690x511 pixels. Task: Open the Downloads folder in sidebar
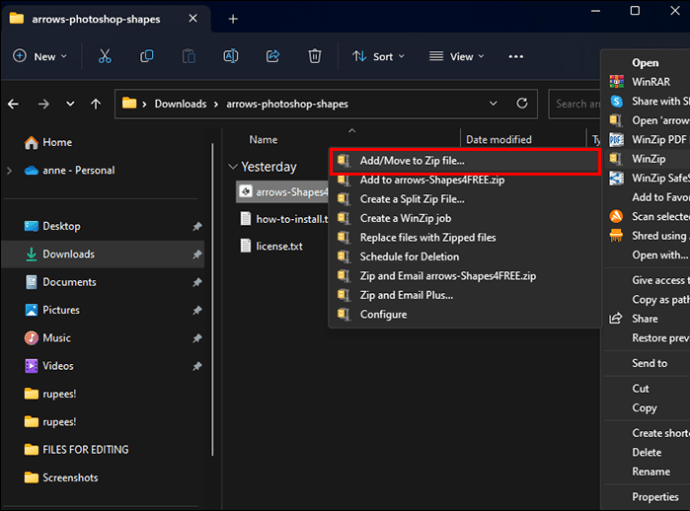point(68,254)
